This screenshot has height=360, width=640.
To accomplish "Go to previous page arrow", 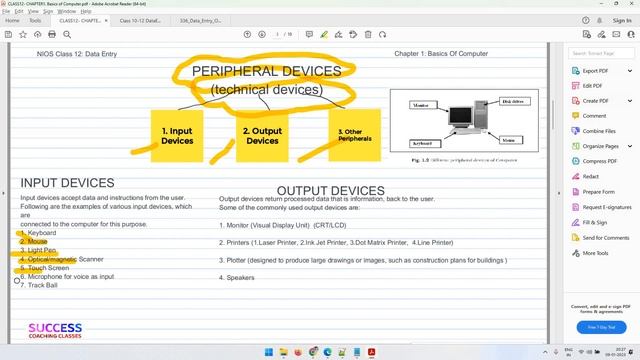I will [x=247, y=35].
